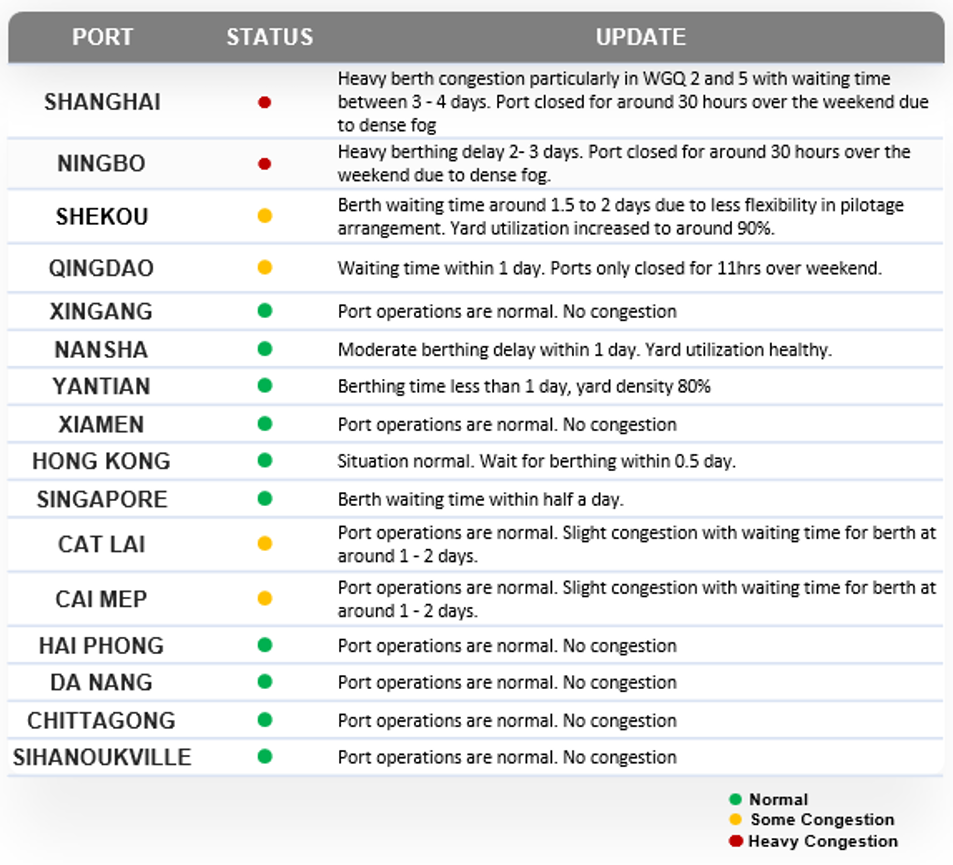Viewport: 953px width, 865px height.
Task: Click the green status dot for Xingang
Action: pos(264,311)
